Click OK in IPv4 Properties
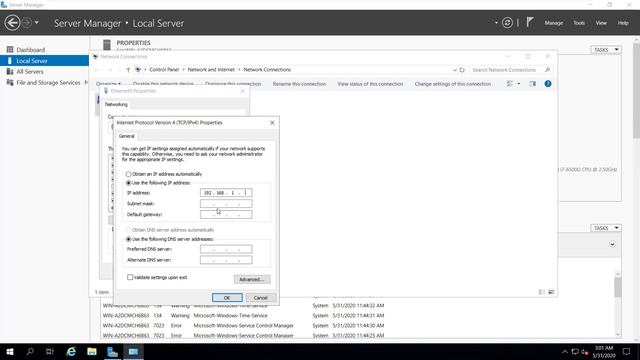This screenshot has width=640, height=360. click(227, 298)
